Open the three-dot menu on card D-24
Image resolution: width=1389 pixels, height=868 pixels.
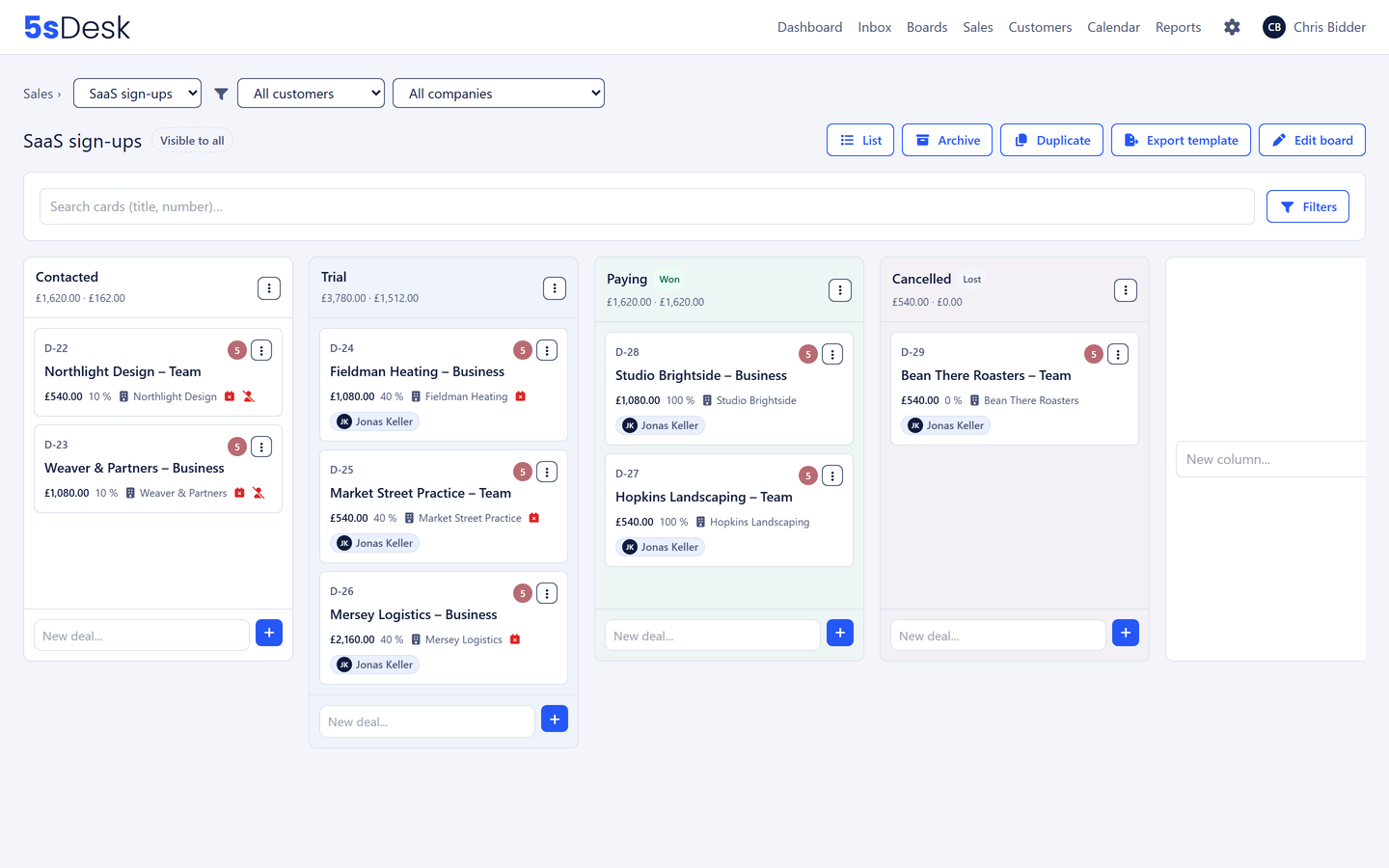(x=547, y=350)
